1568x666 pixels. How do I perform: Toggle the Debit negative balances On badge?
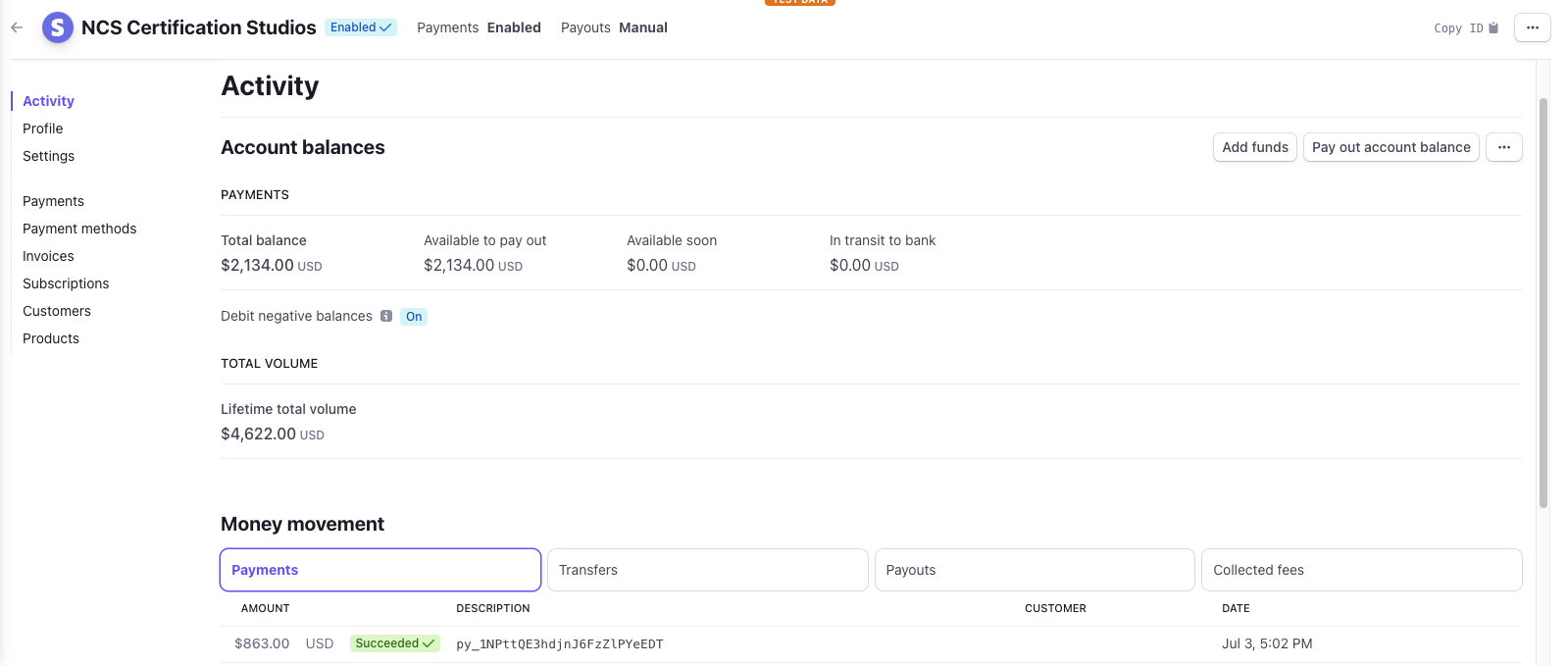pos(414,317)
